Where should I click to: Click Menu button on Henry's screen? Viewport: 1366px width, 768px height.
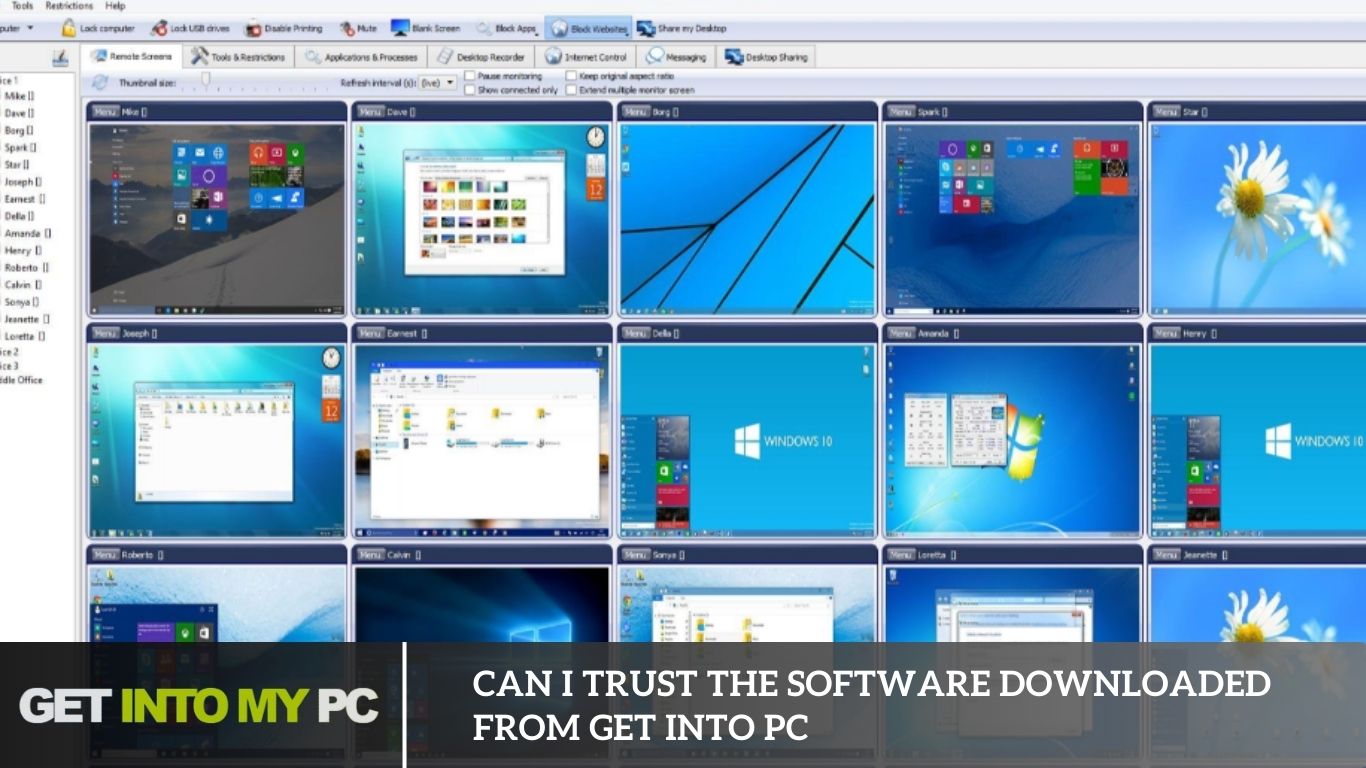[1166, 333]
